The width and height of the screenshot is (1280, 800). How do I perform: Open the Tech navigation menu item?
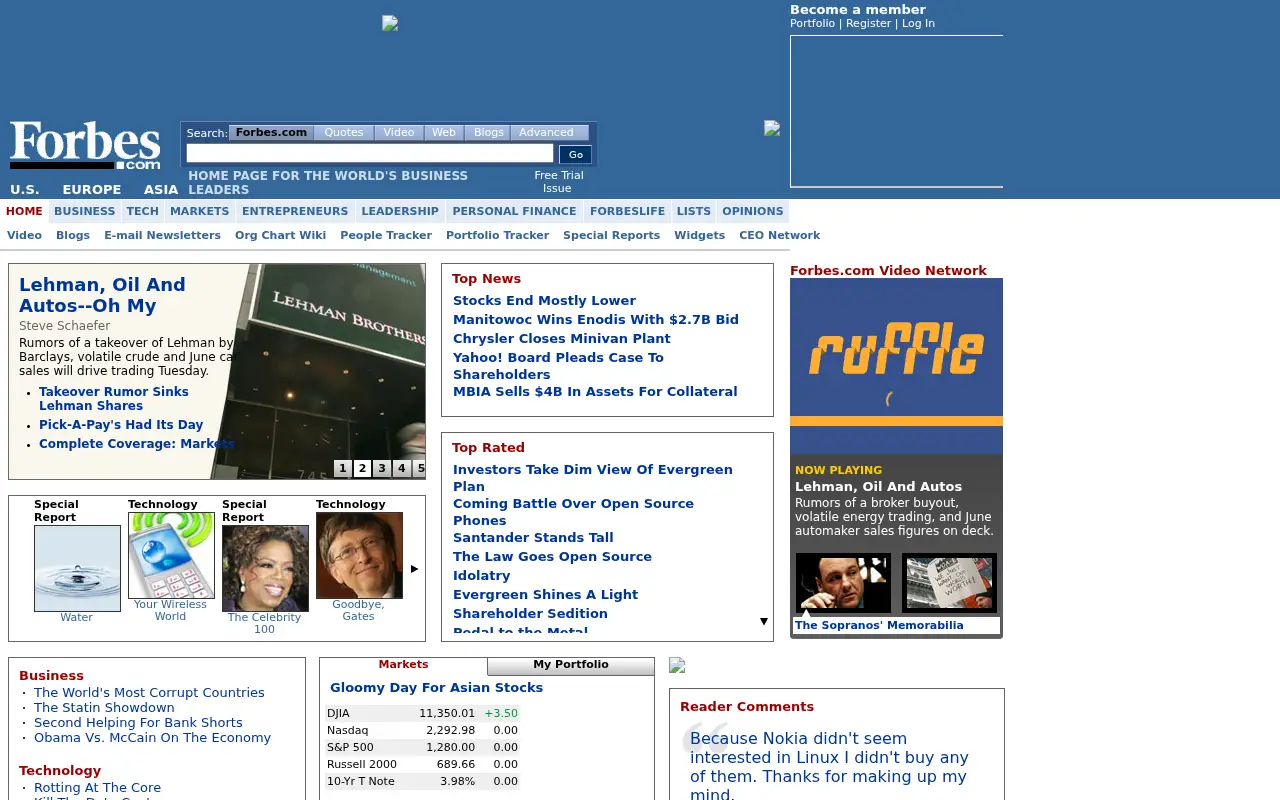click(x=143, y=211)
